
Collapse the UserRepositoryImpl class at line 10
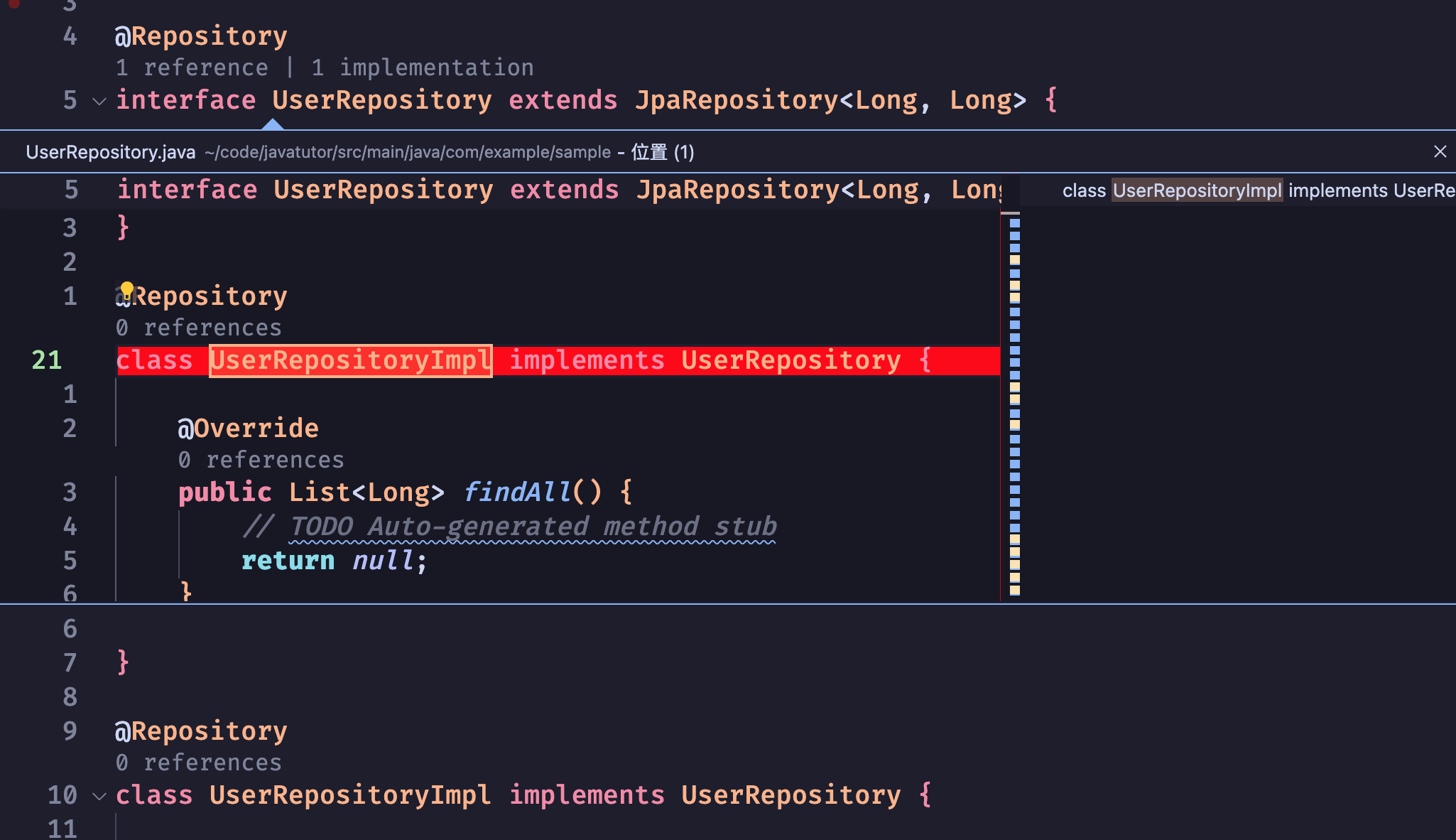[x=98, y=797]
